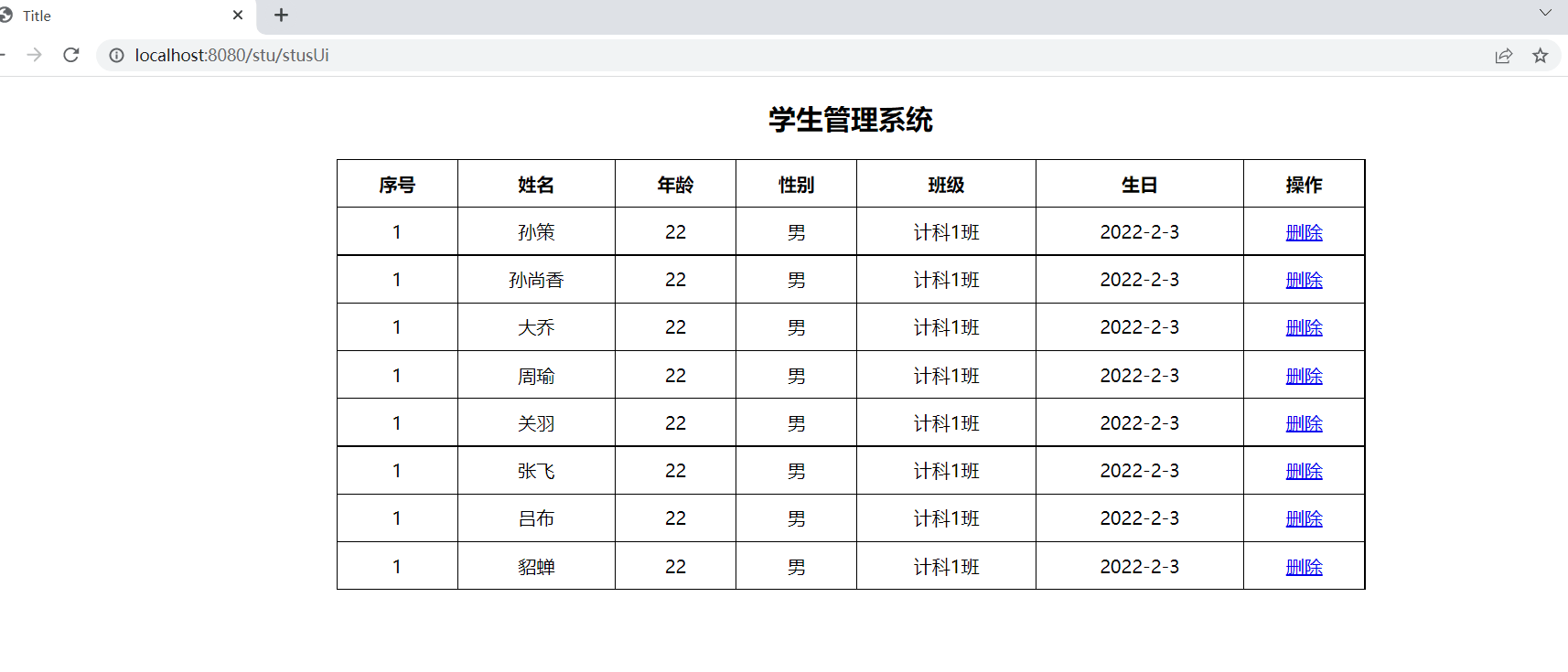Select the name cell 吕布
This screenshot has width=1568, height=672.
[536, 518]
